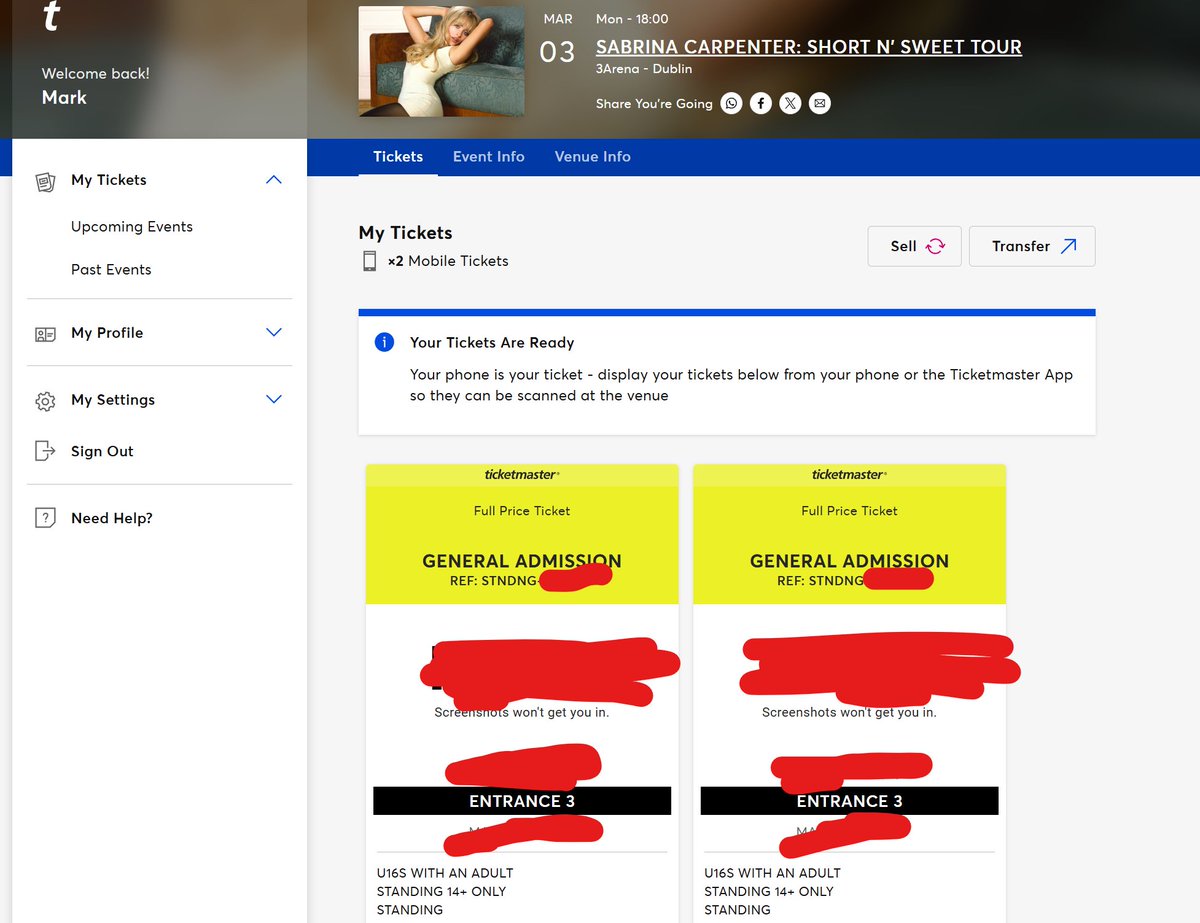
Task: Click the '3Arena - Dublin' venue text
Action: pyautogui.click(x=644, y=69)
